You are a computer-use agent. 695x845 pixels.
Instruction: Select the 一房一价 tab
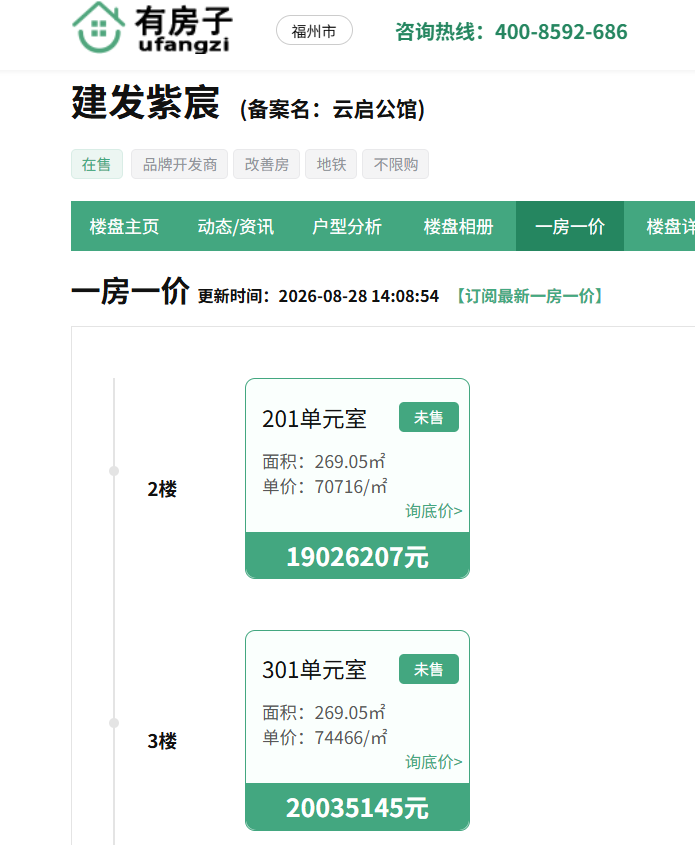[570, 226]
